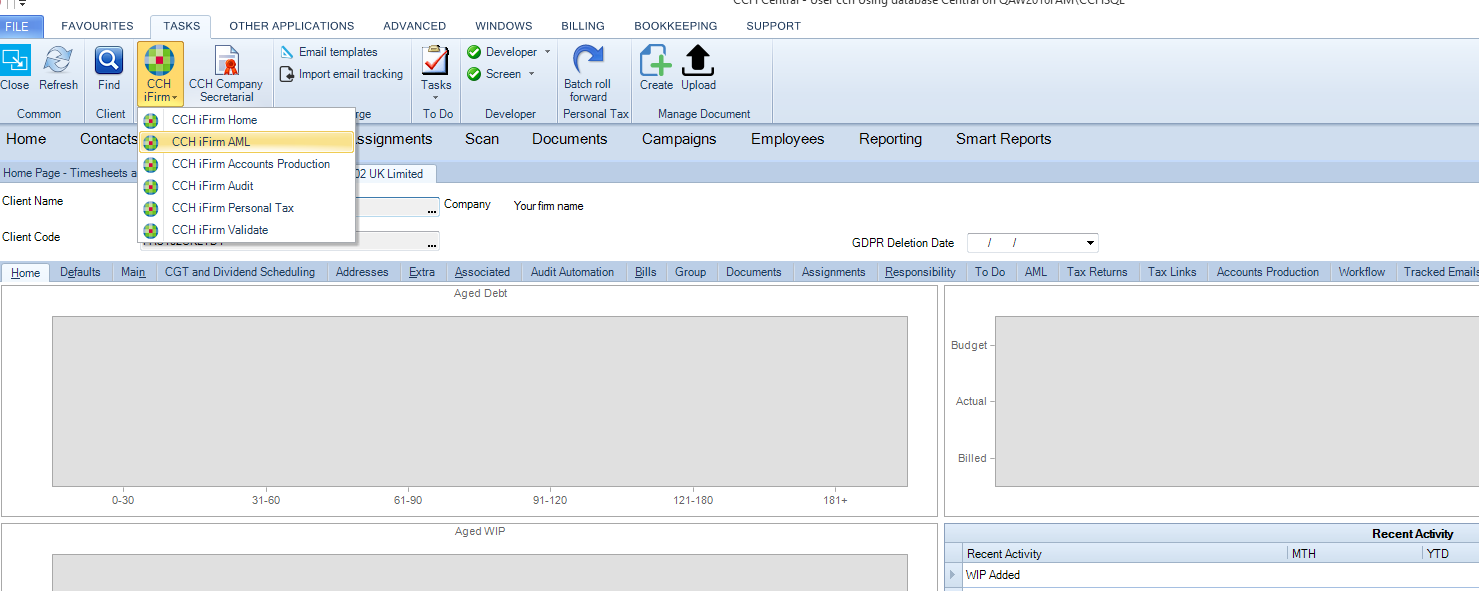The height and width of the screenshot is (591, 1479).
Task: Select CCH iFirm Audit menu entry
Action: pyautogui.click(x=247, y=186)
